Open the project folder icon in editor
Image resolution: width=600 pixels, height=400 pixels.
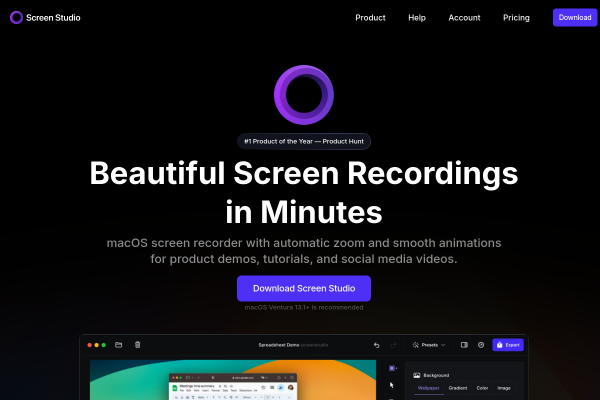click(x=119, y=345)
